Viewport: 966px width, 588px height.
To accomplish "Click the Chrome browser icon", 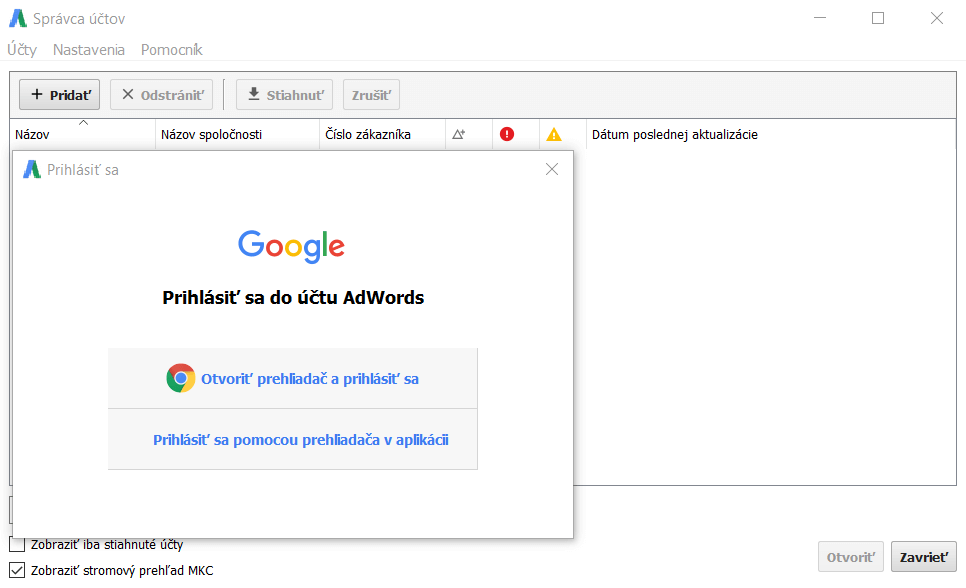I will click(181, 378).
